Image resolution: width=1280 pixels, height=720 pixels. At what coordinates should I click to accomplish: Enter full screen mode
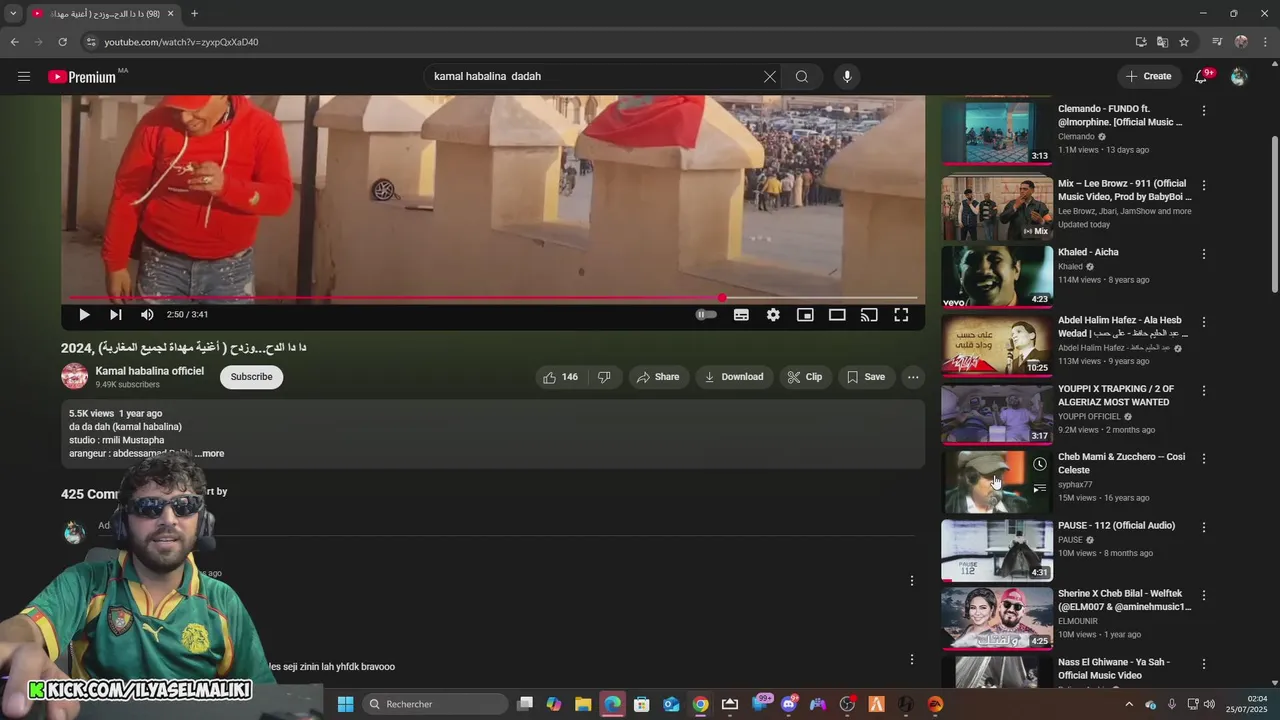(x=901, y=314)
